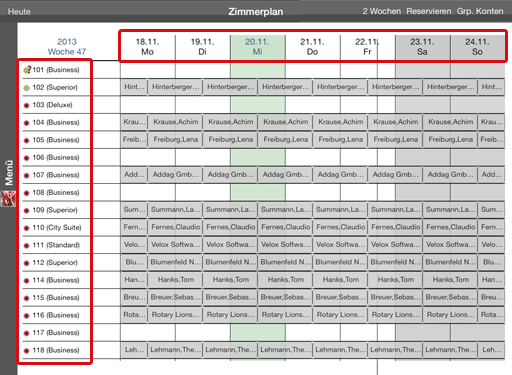The width and height of the screenshot is (512, 375).
Task: Click the red status dot of room 103 (Deluxe)
Action: [26, 105]
